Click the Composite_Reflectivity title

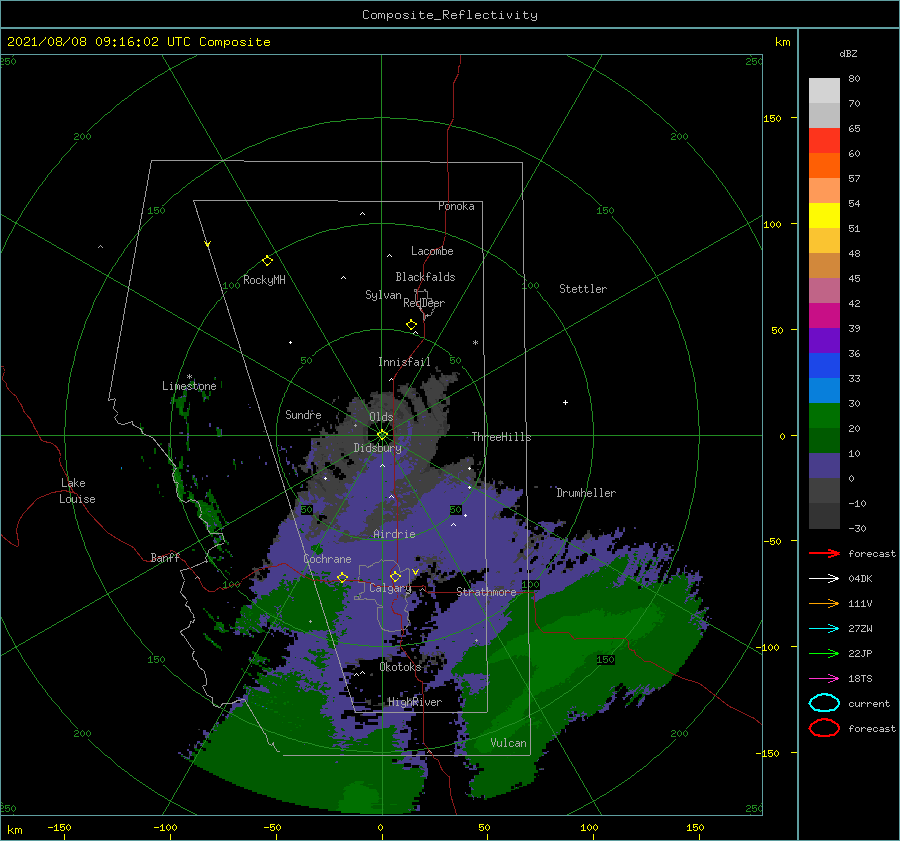click(x=450, y=15)
